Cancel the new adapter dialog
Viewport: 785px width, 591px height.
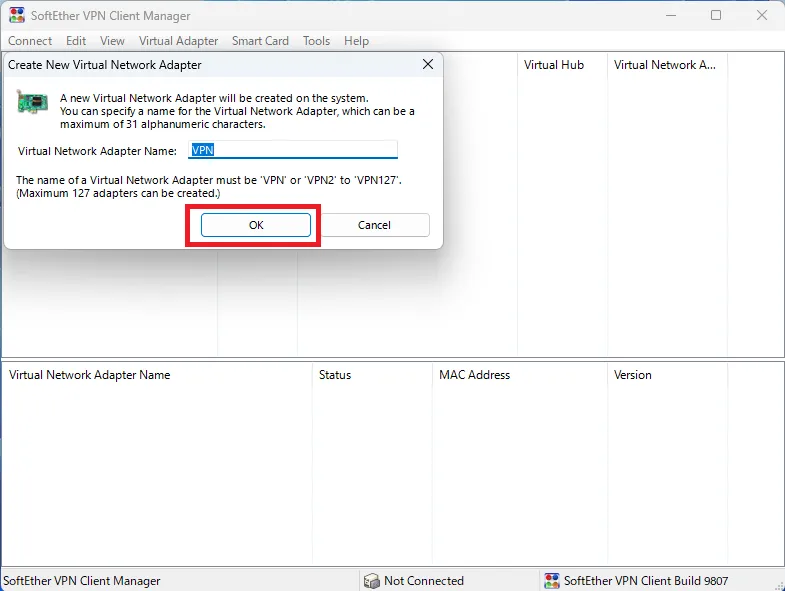(374, 225)
